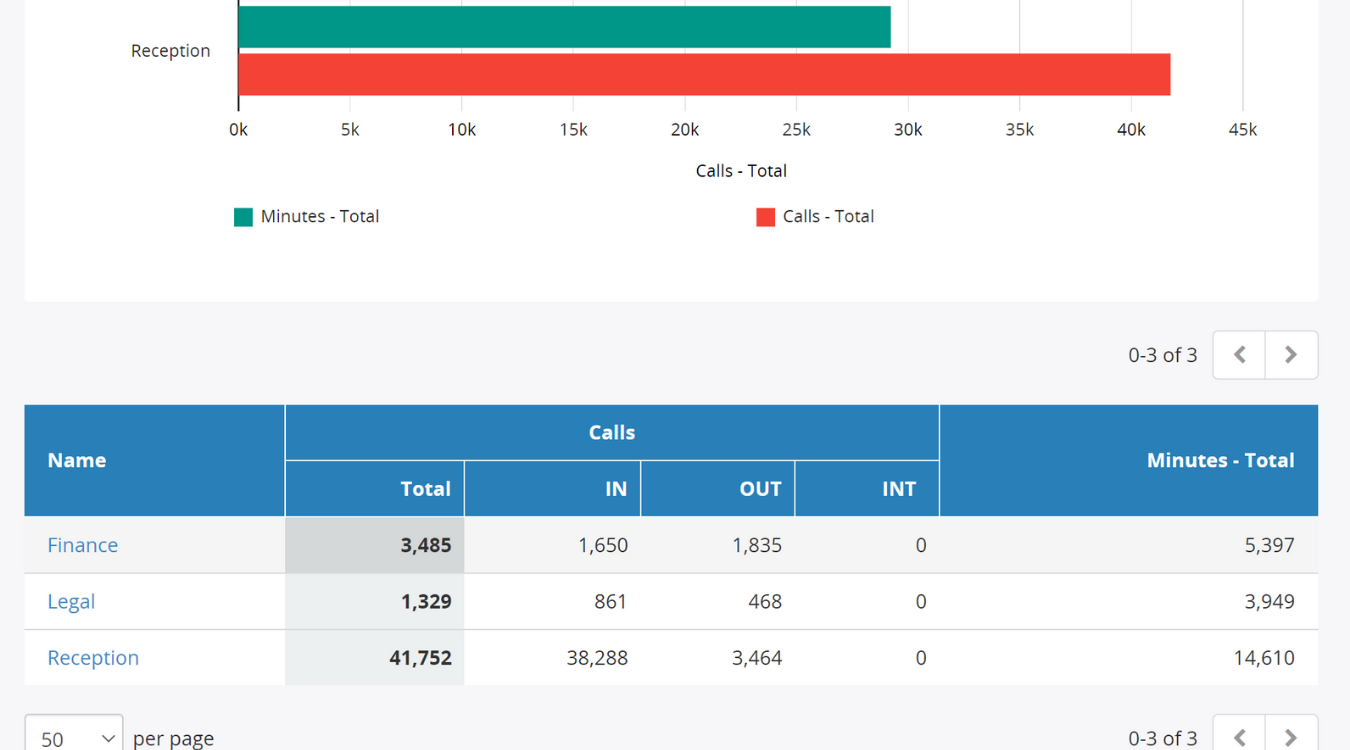The height and width of the screenshot is (750, 1350).
Task: Click the lower 0-3 of 3 counter
Action: [1162, 738]
